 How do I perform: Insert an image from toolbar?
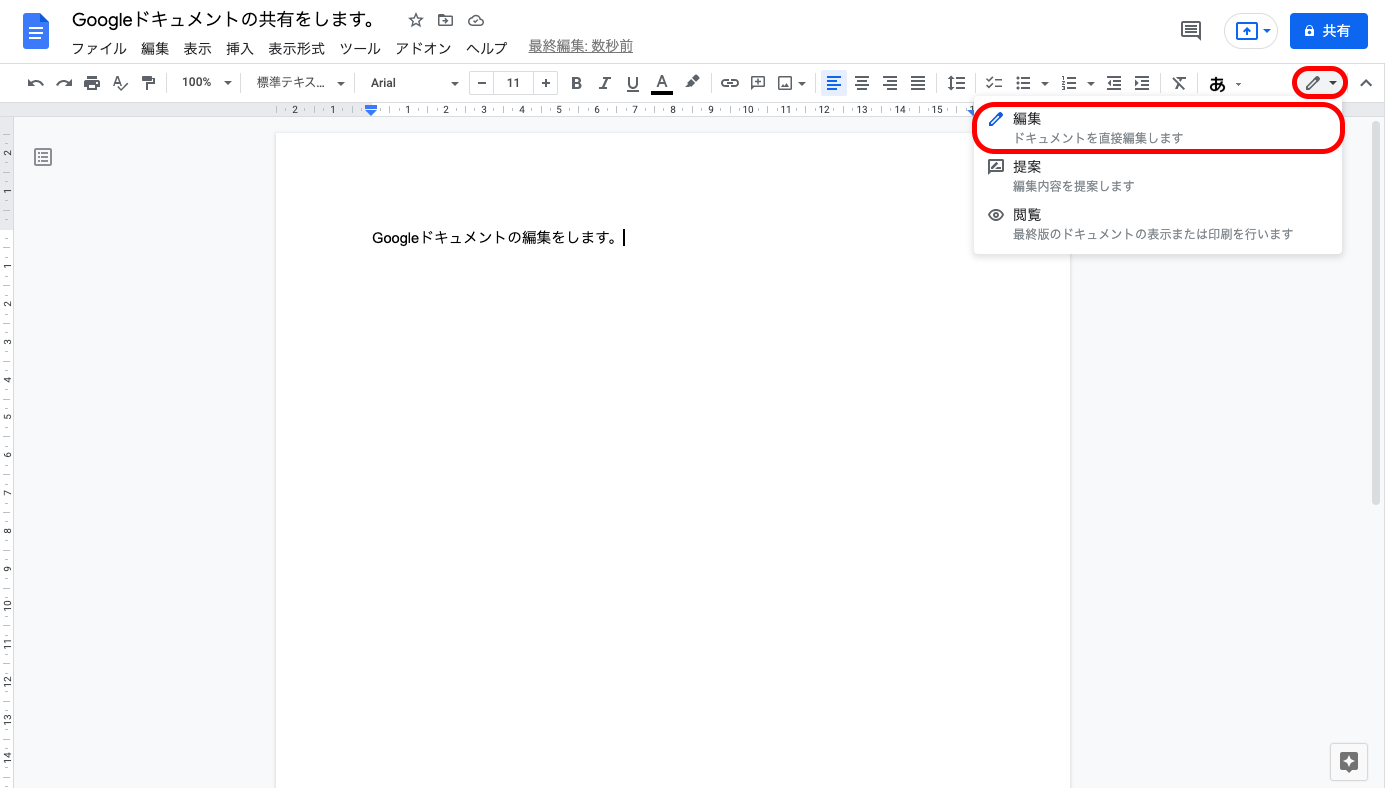tap(785, 83)
